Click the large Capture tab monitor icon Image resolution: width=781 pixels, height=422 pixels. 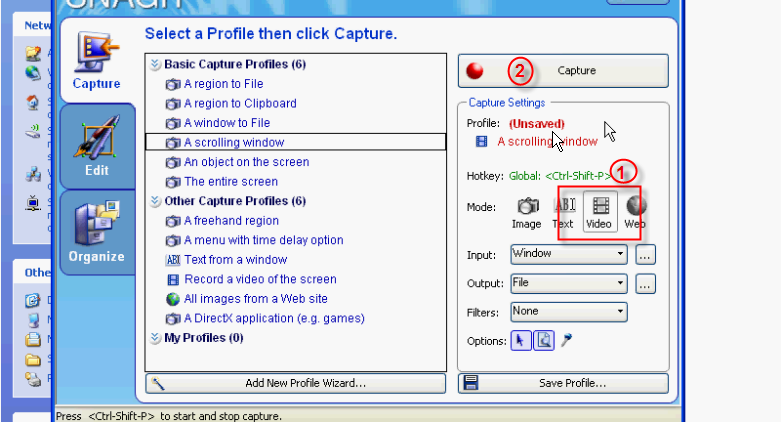[x=97, y=52]
